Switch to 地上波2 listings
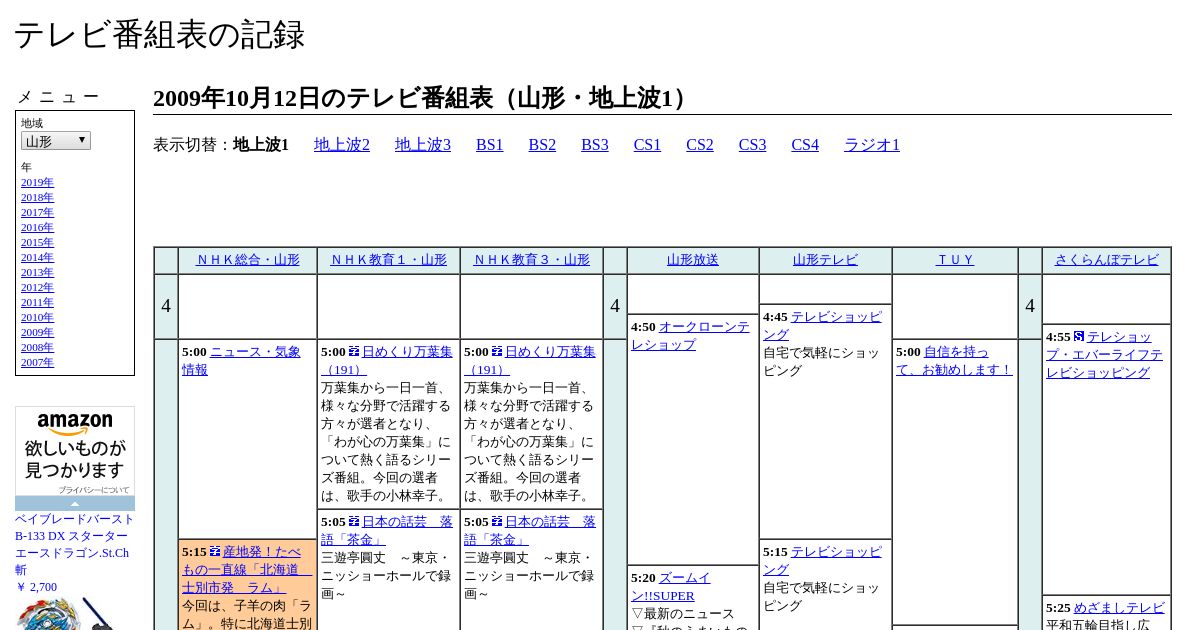 pyautogui.click(x=342, y=145)
